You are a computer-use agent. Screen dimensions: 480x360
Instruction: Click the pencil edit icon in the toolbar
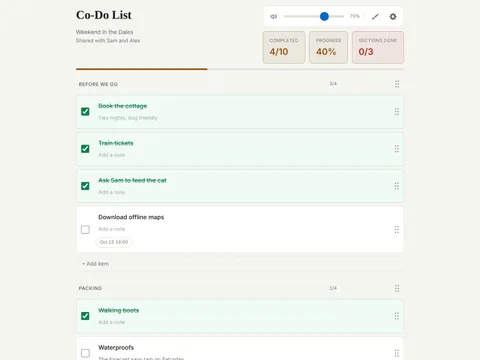pyautogui.click(x=375, y=16)
